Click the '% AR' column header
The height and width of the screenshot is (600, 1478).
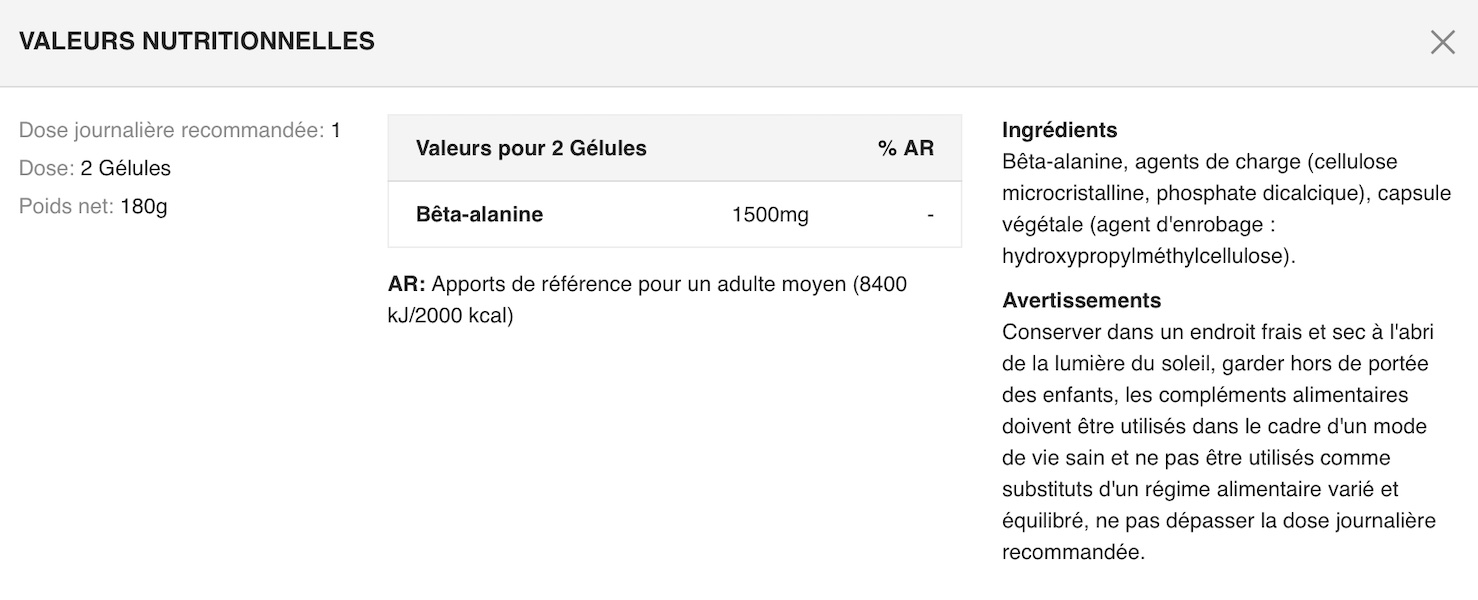pos(905,148)
